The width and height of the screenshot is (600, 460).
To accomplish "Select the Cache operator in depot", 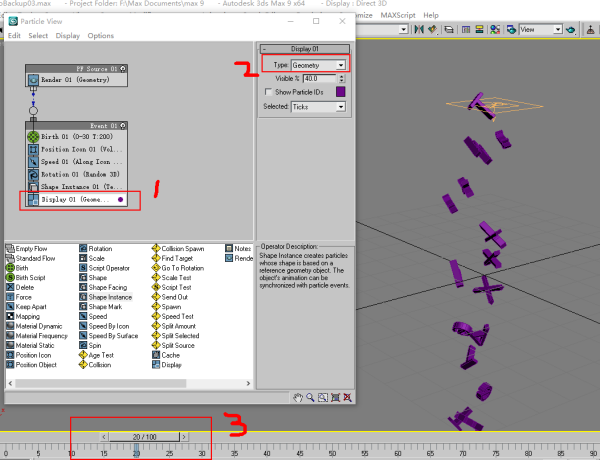I will tap(166, 355).
